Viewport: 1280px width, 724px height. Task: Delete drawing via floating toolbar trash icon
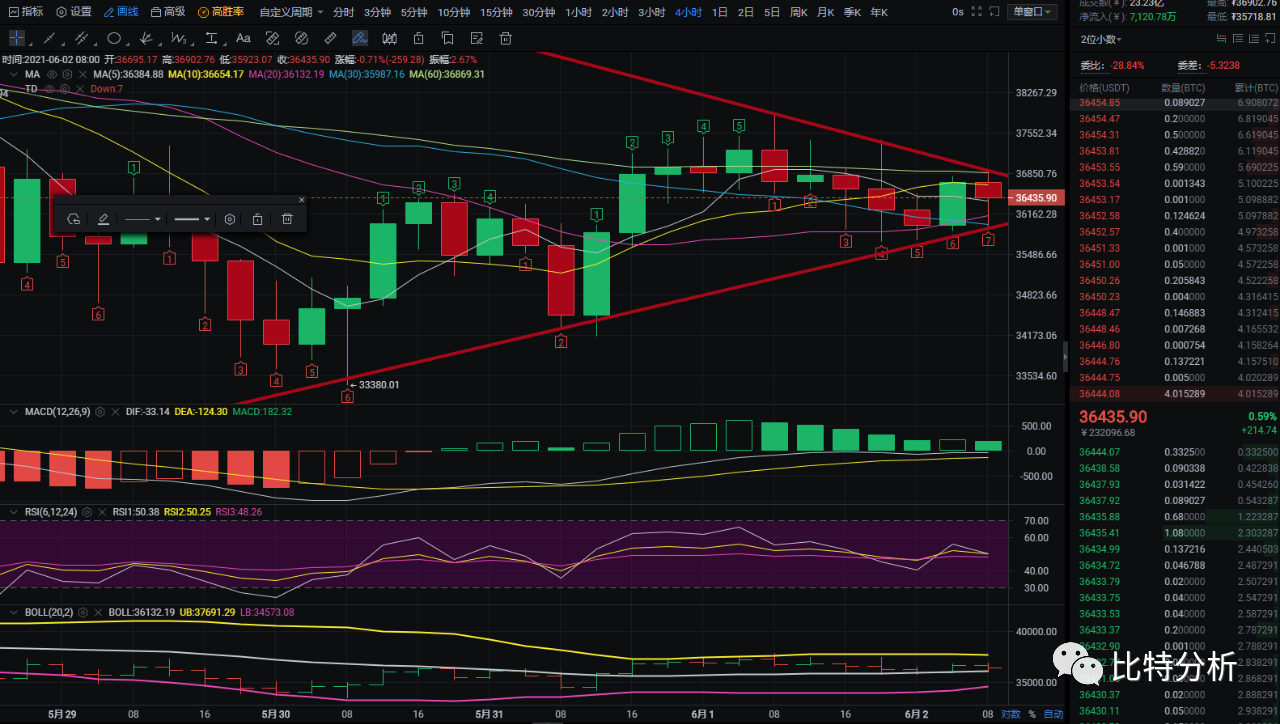(287, 219)
